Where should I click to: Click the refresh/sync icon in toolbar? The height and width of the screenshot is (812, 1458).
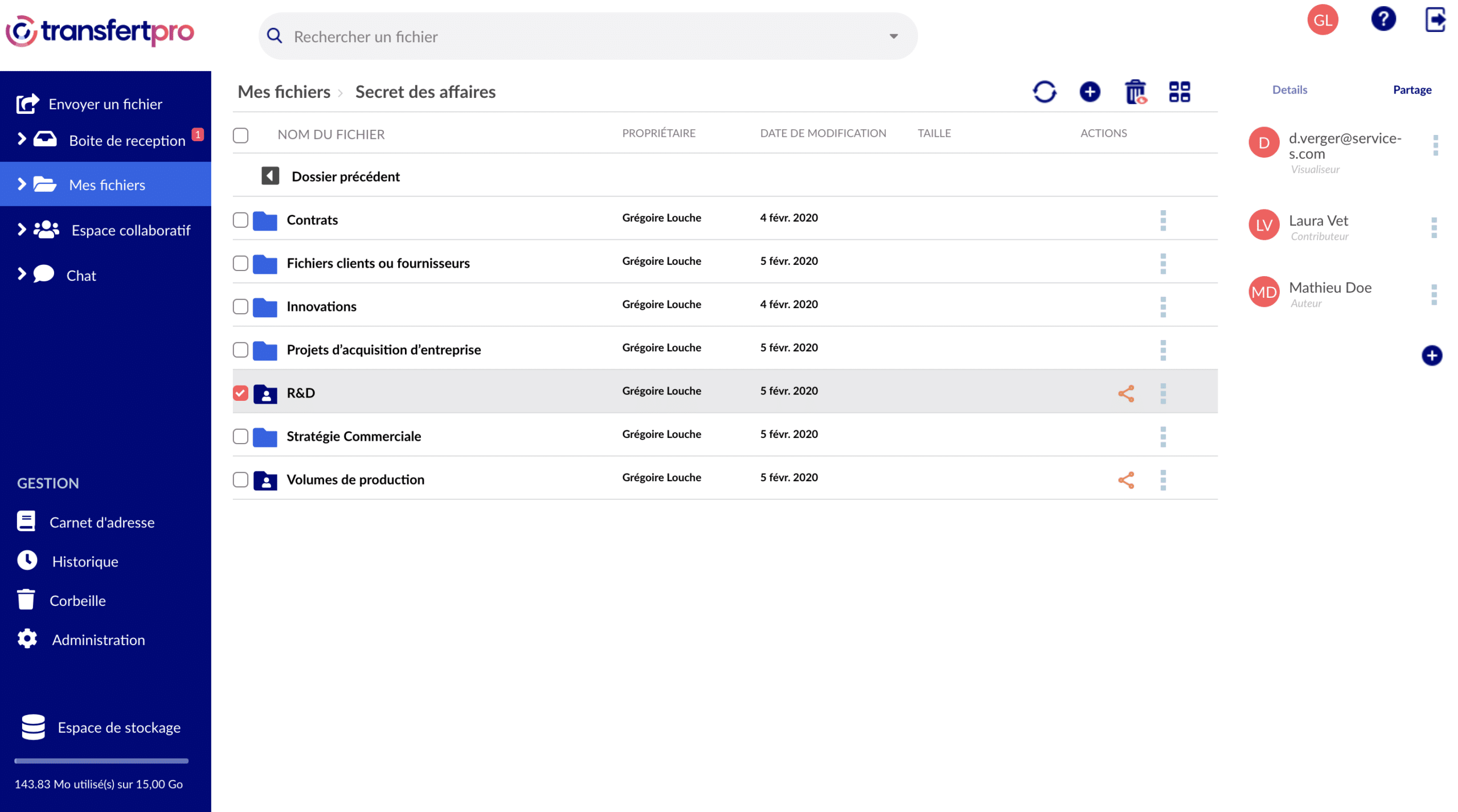coord(1046,91)
